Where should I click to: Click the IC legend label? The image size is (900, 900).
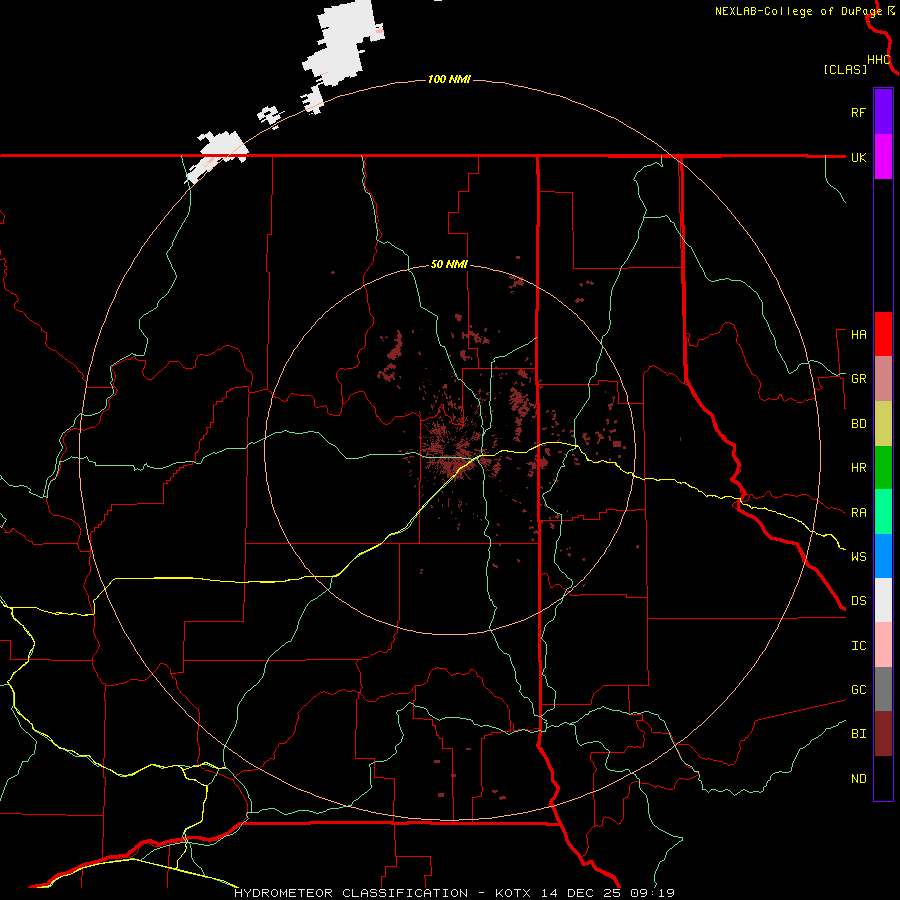point(858,646)
